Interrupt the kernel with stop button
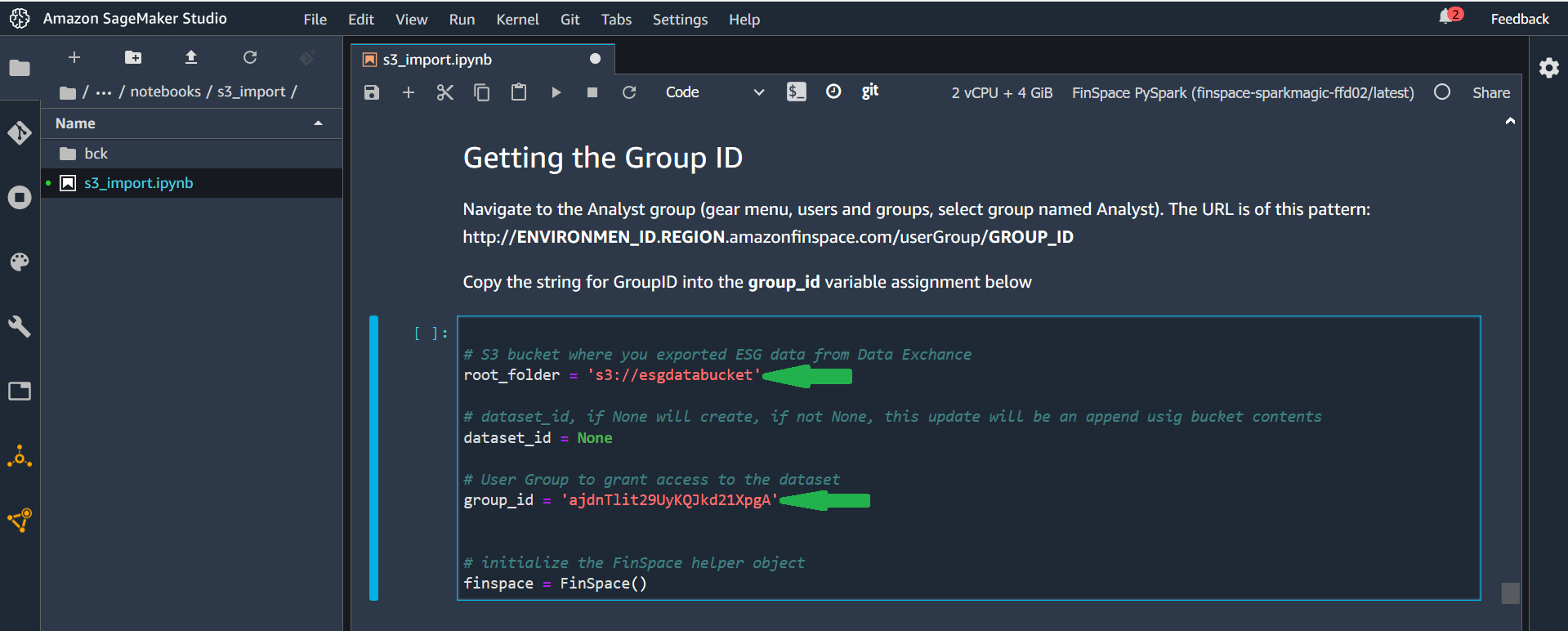Screen dimensions: 1568x631 tap(592, 92)
